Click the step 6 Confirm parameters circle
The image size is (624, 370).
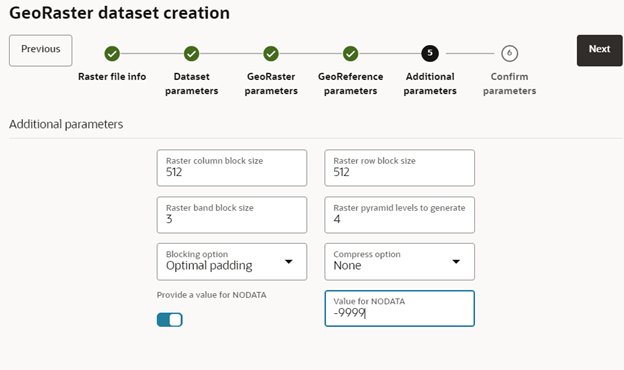509,53
